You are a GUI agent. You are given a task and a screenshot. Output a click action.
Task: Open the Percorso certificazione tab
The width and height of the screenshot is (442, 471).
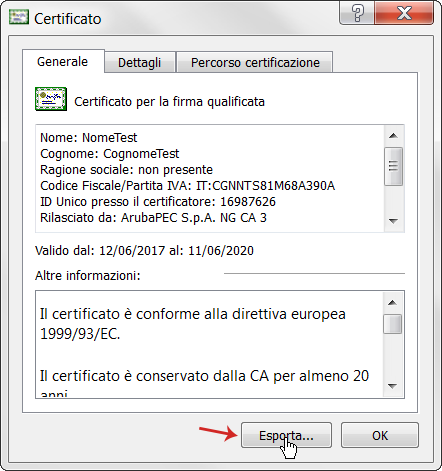pyautogui.click(x=255, y=62)
